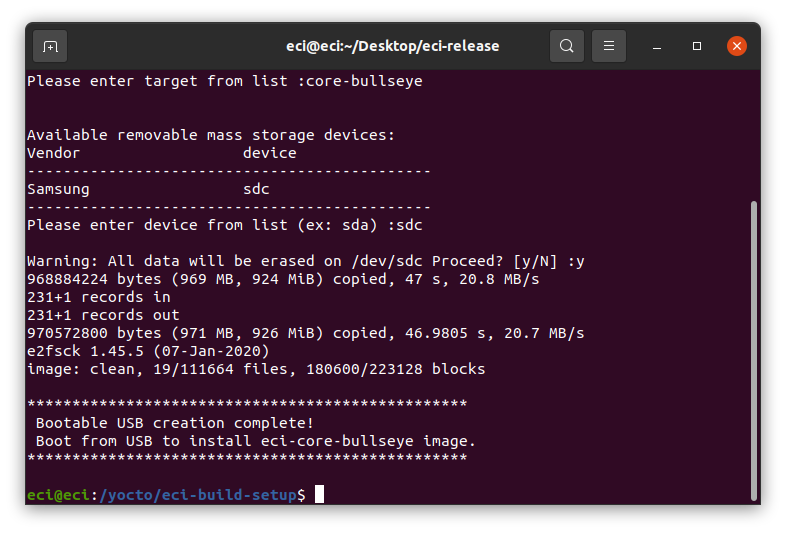Click the Samsung vendor entry
This screenshot has height=533, width=786.
click(x=58, y=189)
